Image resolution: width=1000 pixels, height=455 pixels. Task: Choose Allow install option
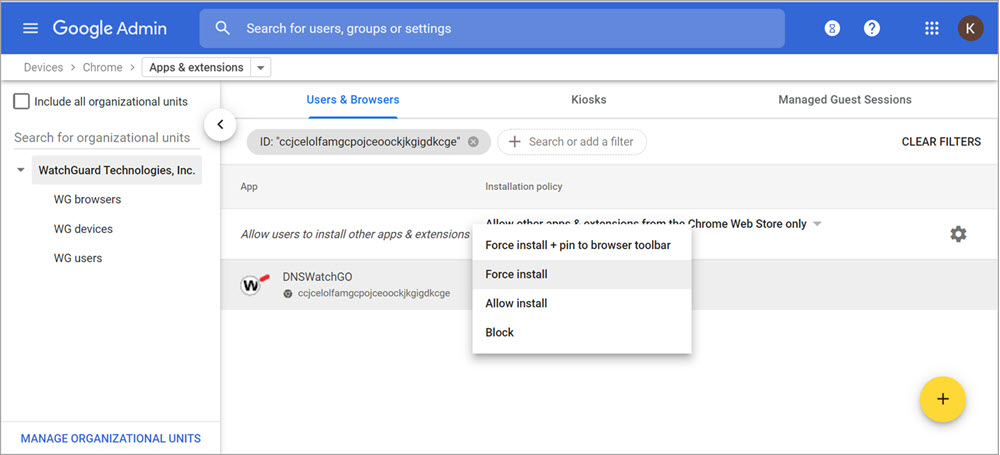point(582,303)
